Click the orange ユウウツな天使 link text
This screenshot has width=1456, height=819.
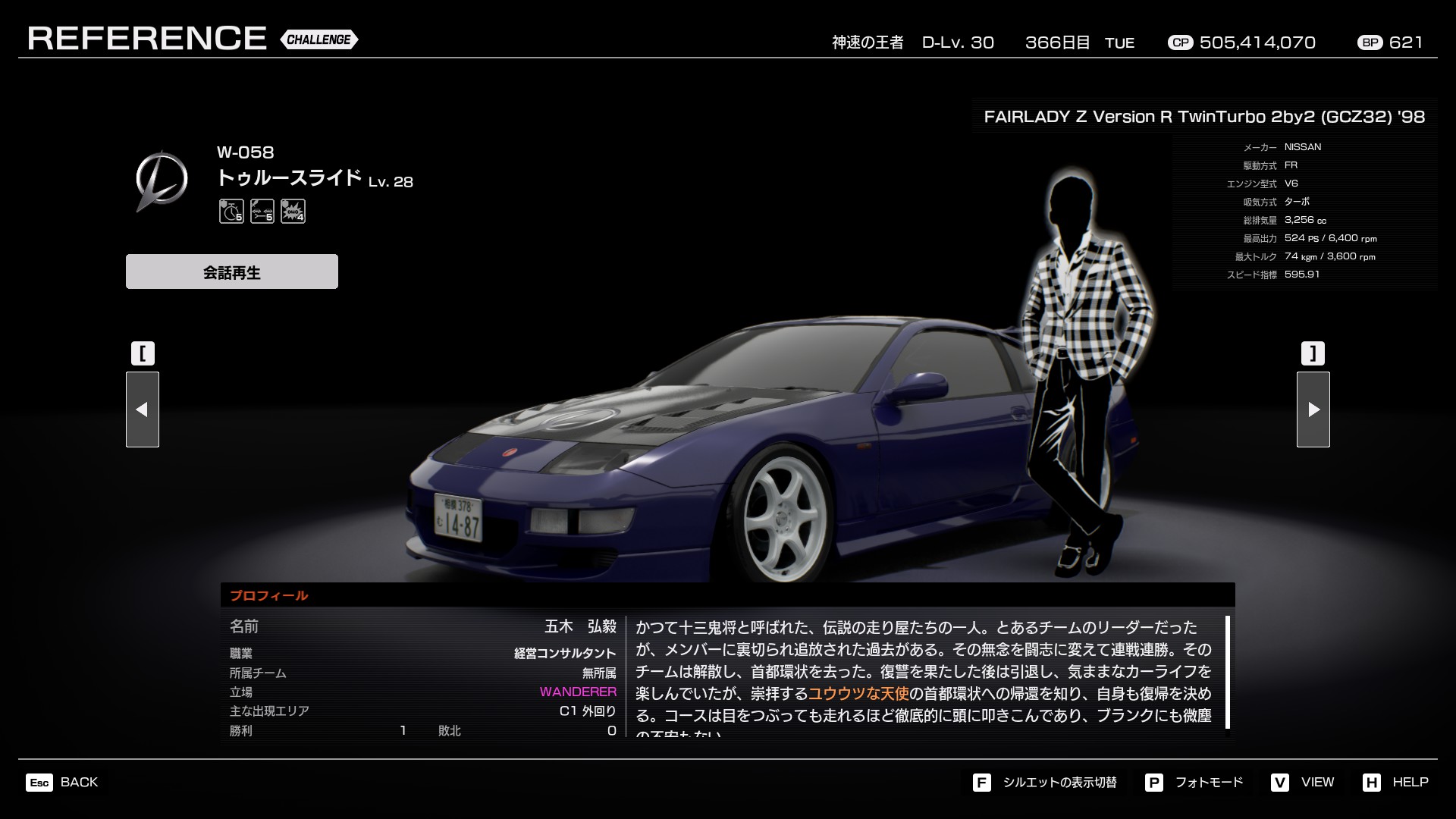click(x=858, y=694)
